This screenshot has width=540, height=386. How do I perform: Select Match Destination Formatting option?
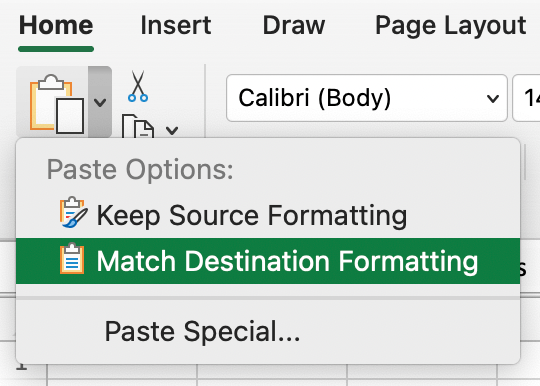pyautogui.click(x=268, y=261)
